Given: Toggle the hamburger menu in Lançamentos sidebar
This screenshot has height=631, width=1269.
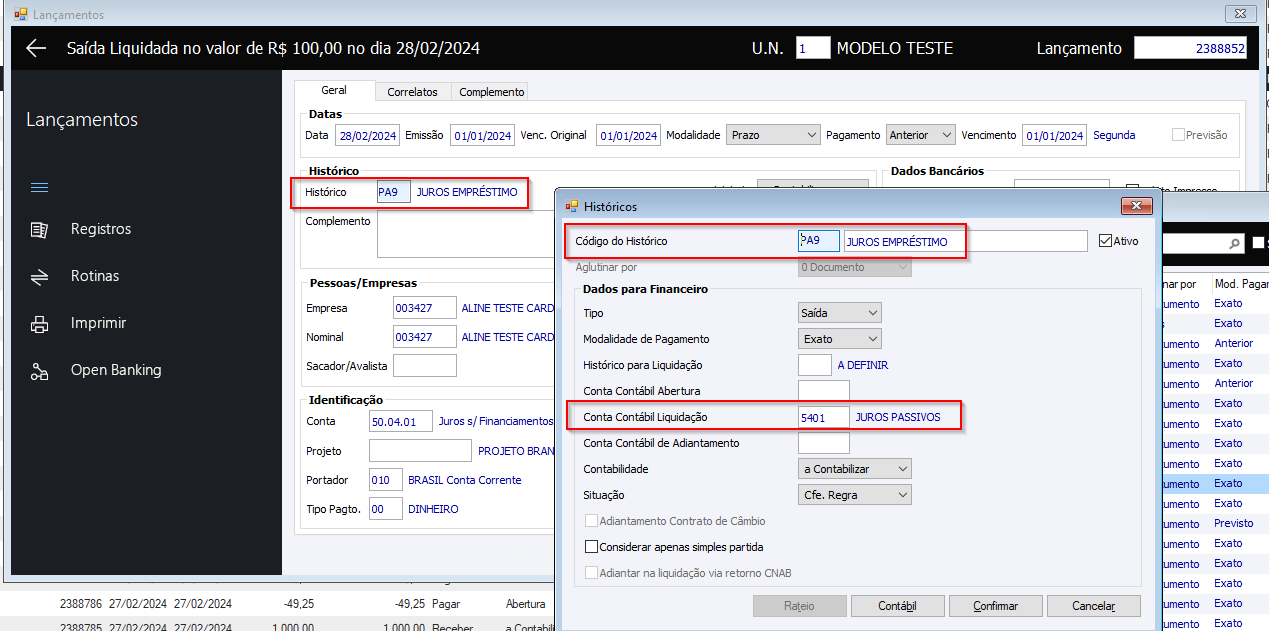Looking at the screenshot, I should click(x=39, y=188).
